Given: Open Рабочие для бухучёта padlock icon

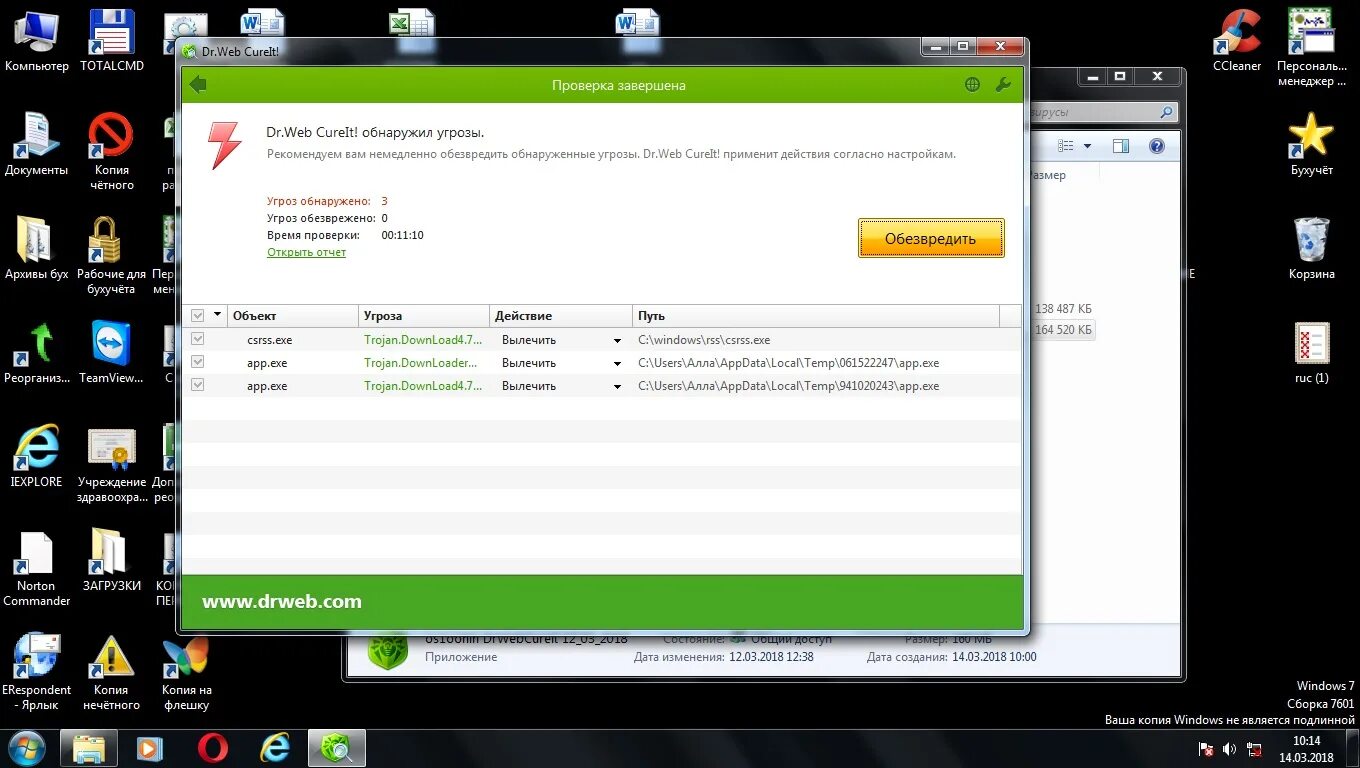Looking at the screenshot, I should (x=112, y=256).
